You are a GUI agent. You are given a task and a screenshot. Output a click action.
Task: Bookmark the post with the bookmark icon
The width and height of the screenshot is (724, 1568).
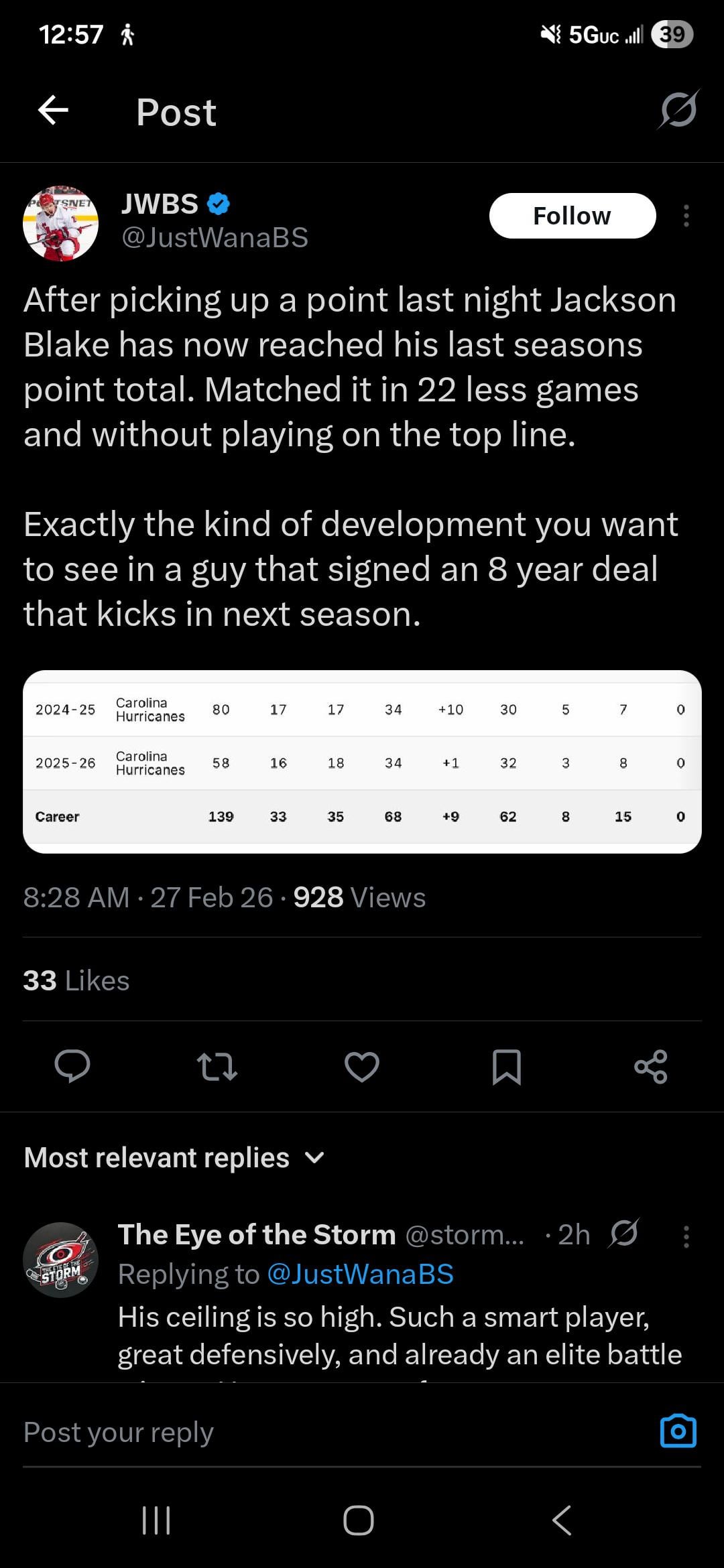[507, 1066]
